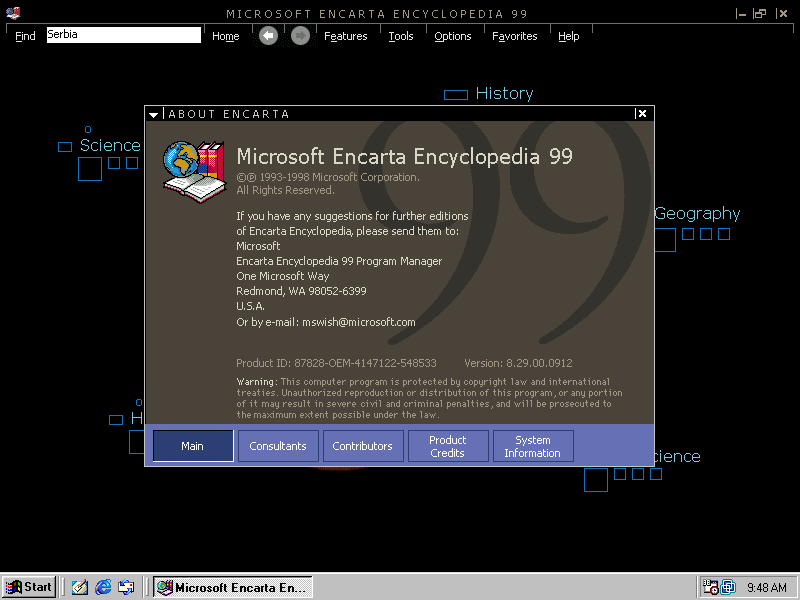800x600 pixels.
Task: Click the third quick launch icon
Action: 126,587
